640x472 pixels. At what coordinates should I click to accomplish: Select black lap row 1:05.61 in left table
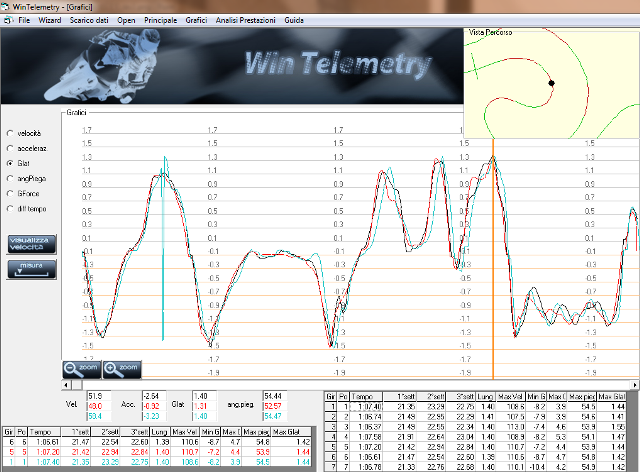click(x=157, y=442)
